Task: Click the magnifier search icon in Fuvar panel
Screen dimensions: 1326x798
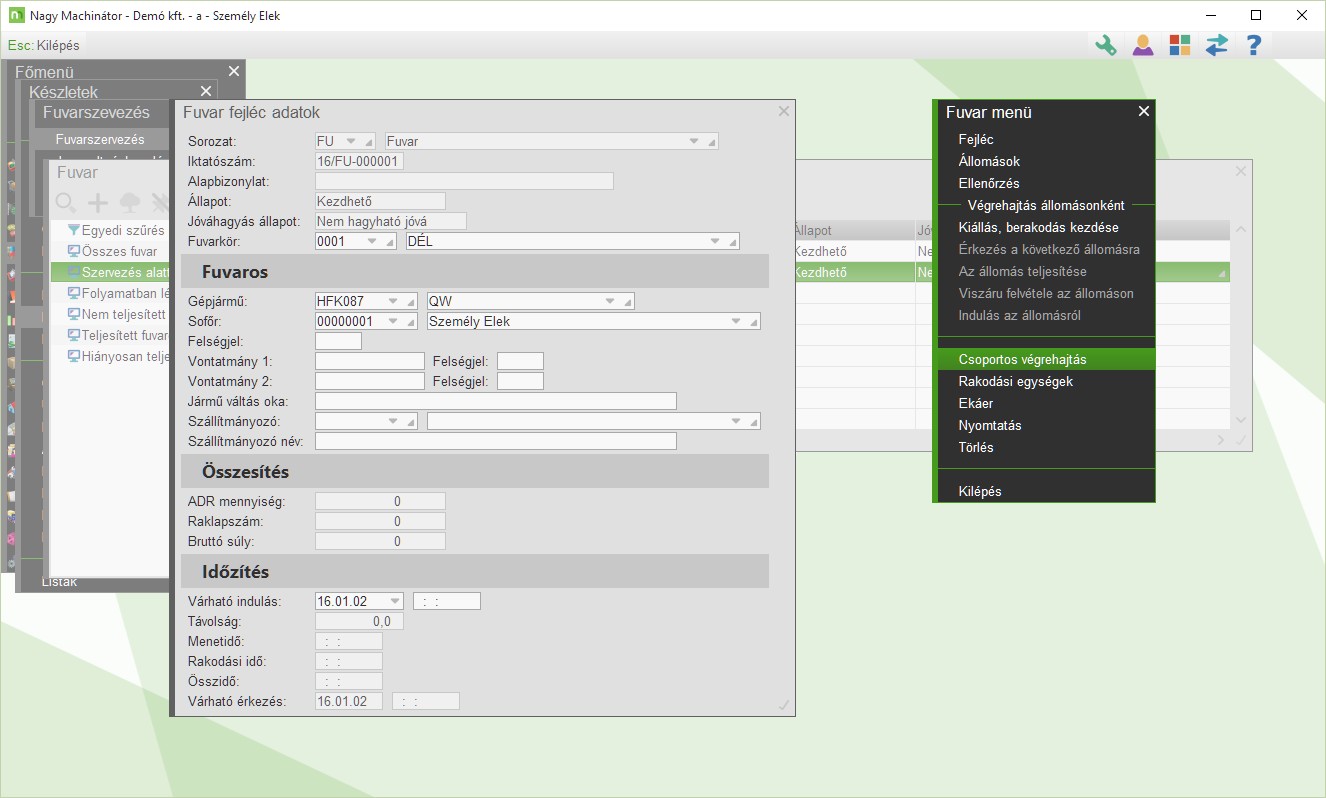Action: tap(66, 203)
